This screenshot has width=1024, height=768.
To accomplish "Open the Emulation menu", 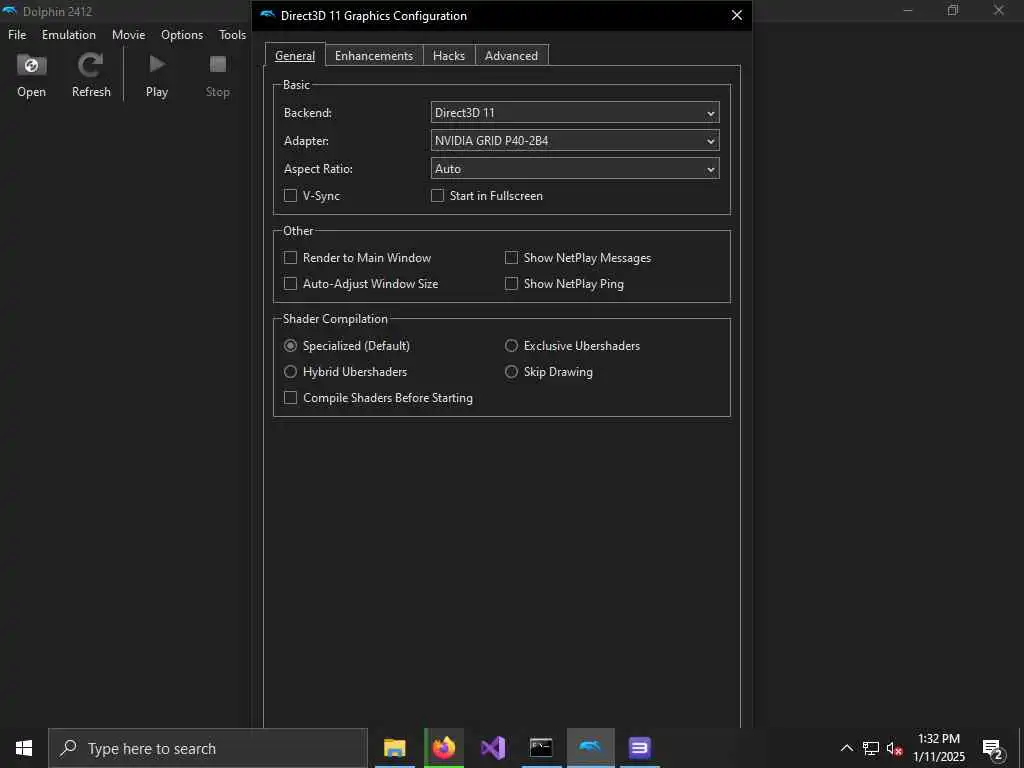I will coord(69,35).
